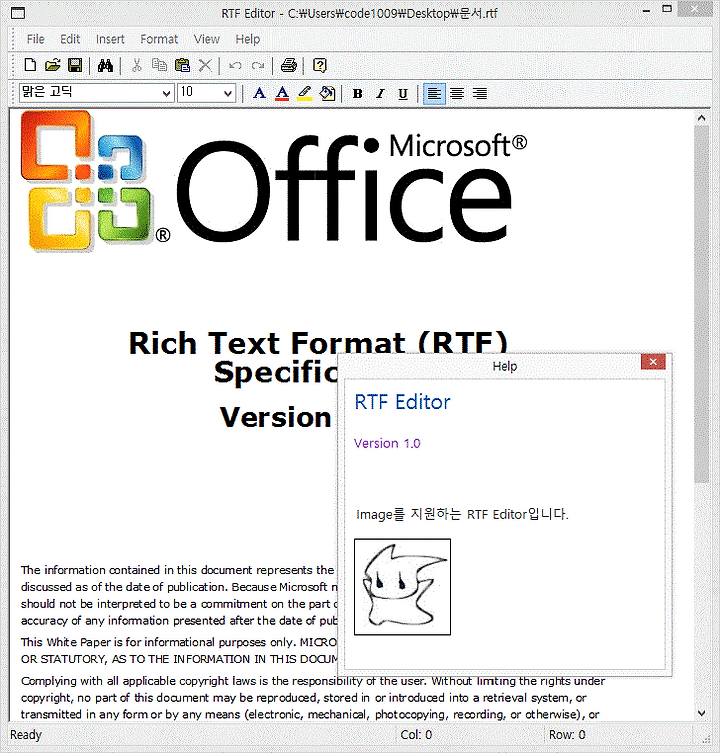The width and height of the screenshot is (720, 753).
Task: Close the Help dialog
Action: [653, 362]
